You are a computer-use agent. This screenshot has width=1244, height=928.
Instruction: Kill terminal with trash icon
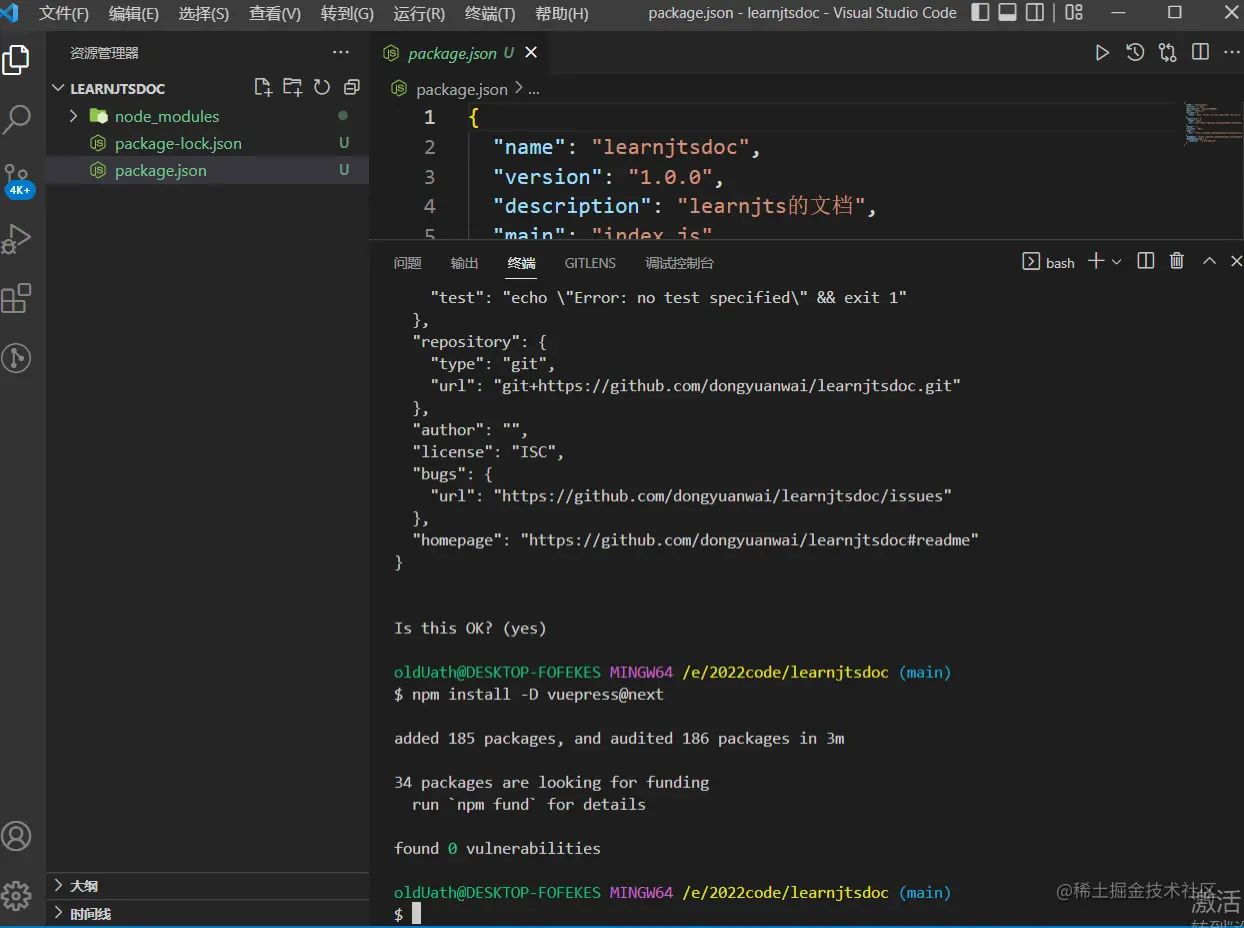click(1177, 261)
